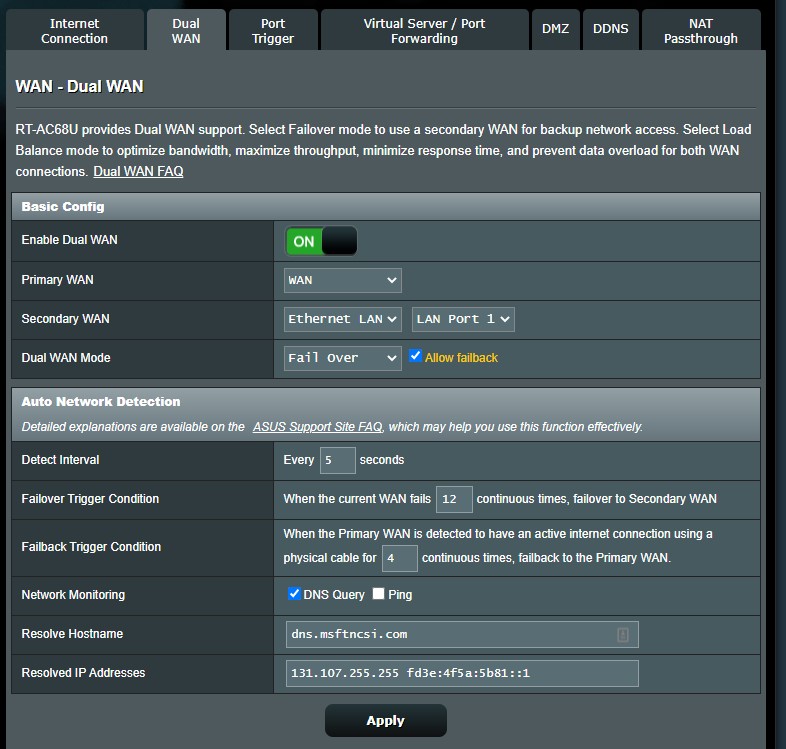Screen dimensions: 786x749
Task: Uncheck the Allow failback checkbox
Action: (415, 356)
